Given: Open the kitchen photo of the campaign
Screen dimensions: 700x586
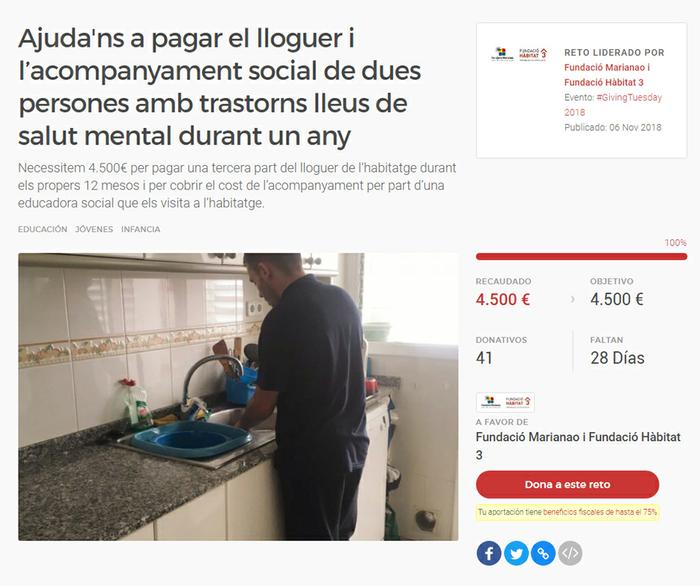Looking at the screenshot, I should coord(238,397).
